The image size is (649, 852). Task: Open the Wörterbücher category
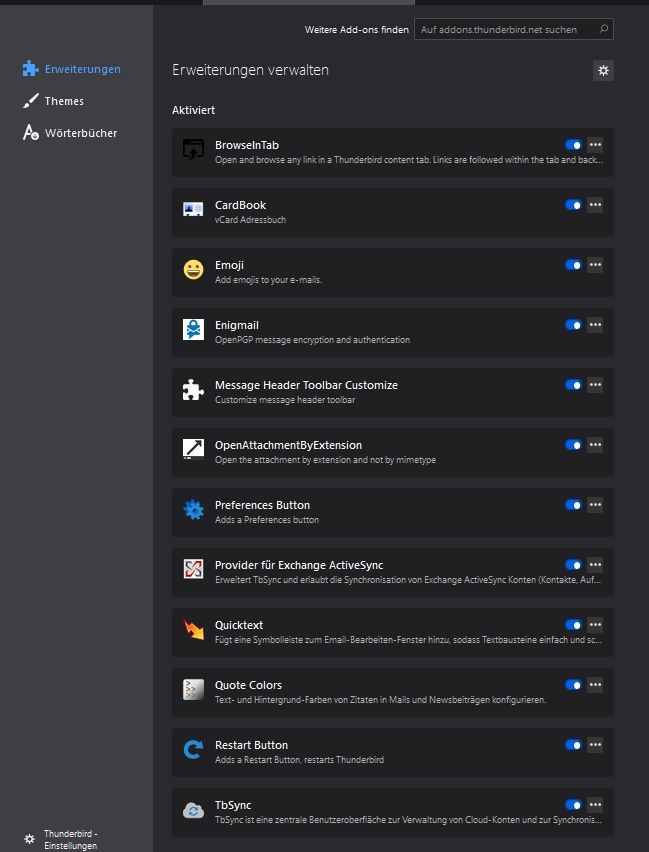click(x=80, y=133)
